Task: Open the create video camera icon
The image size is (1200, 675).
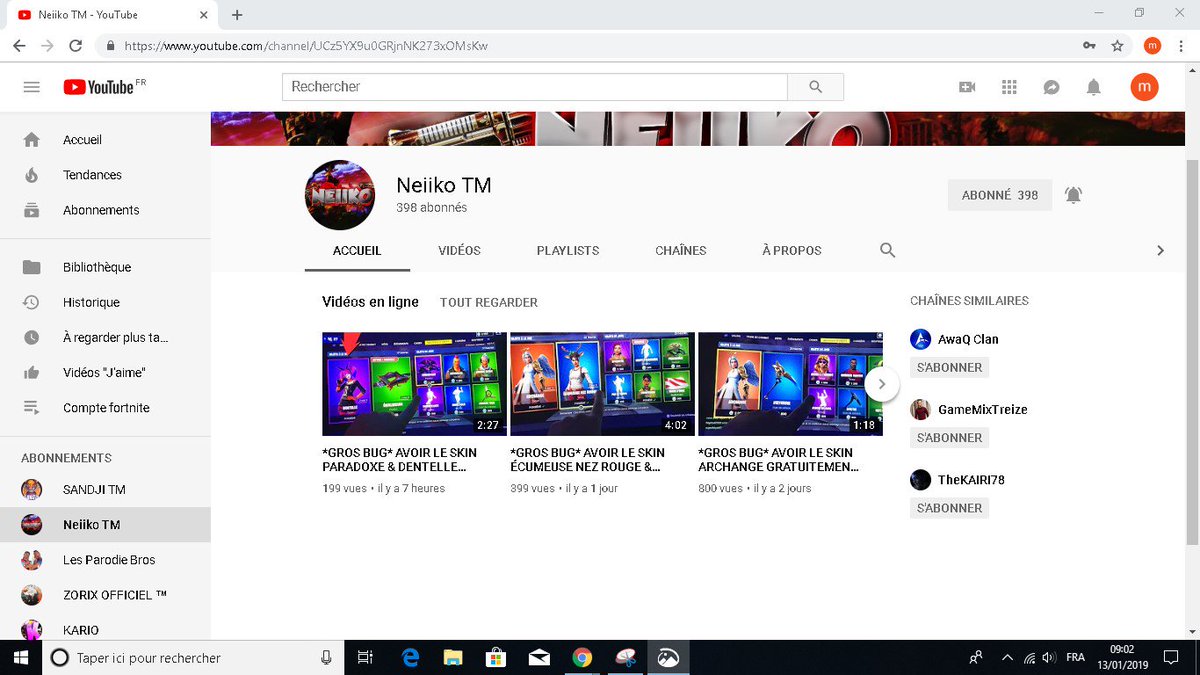Action: tap(967, 87)
